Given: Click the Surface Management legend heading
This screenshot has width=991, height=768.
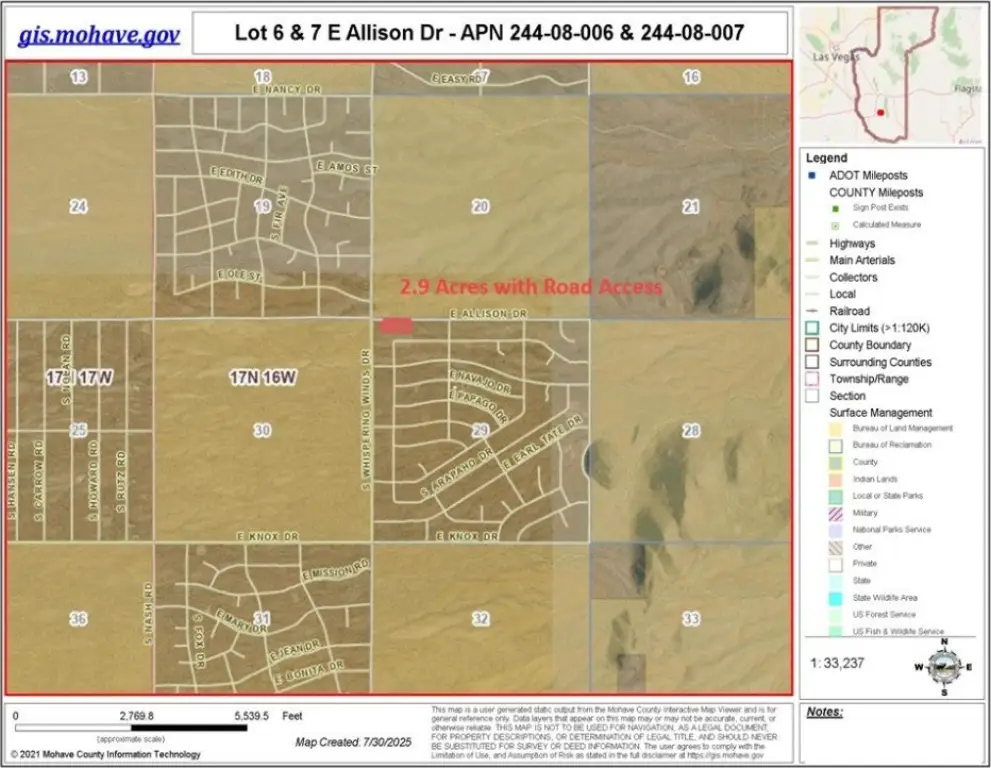Looking at the screenshot, I should 880,412.
